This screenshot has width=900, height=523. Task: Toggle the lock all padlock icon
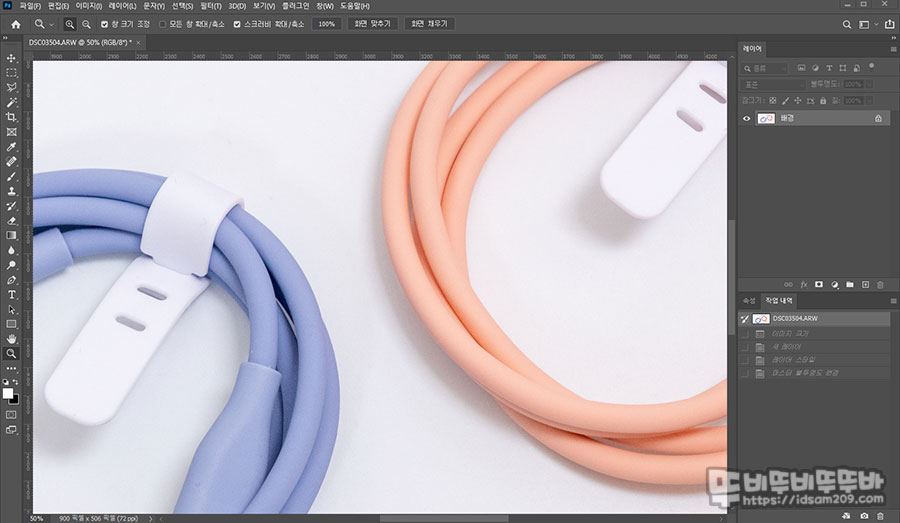[x=823, y=100]
